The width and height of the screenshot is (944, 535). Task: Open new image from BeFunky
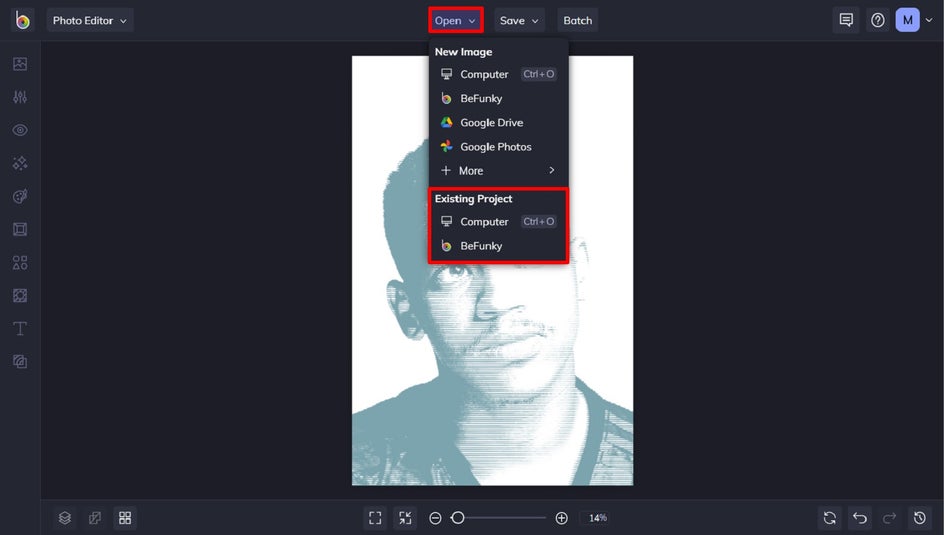[498, 98]
